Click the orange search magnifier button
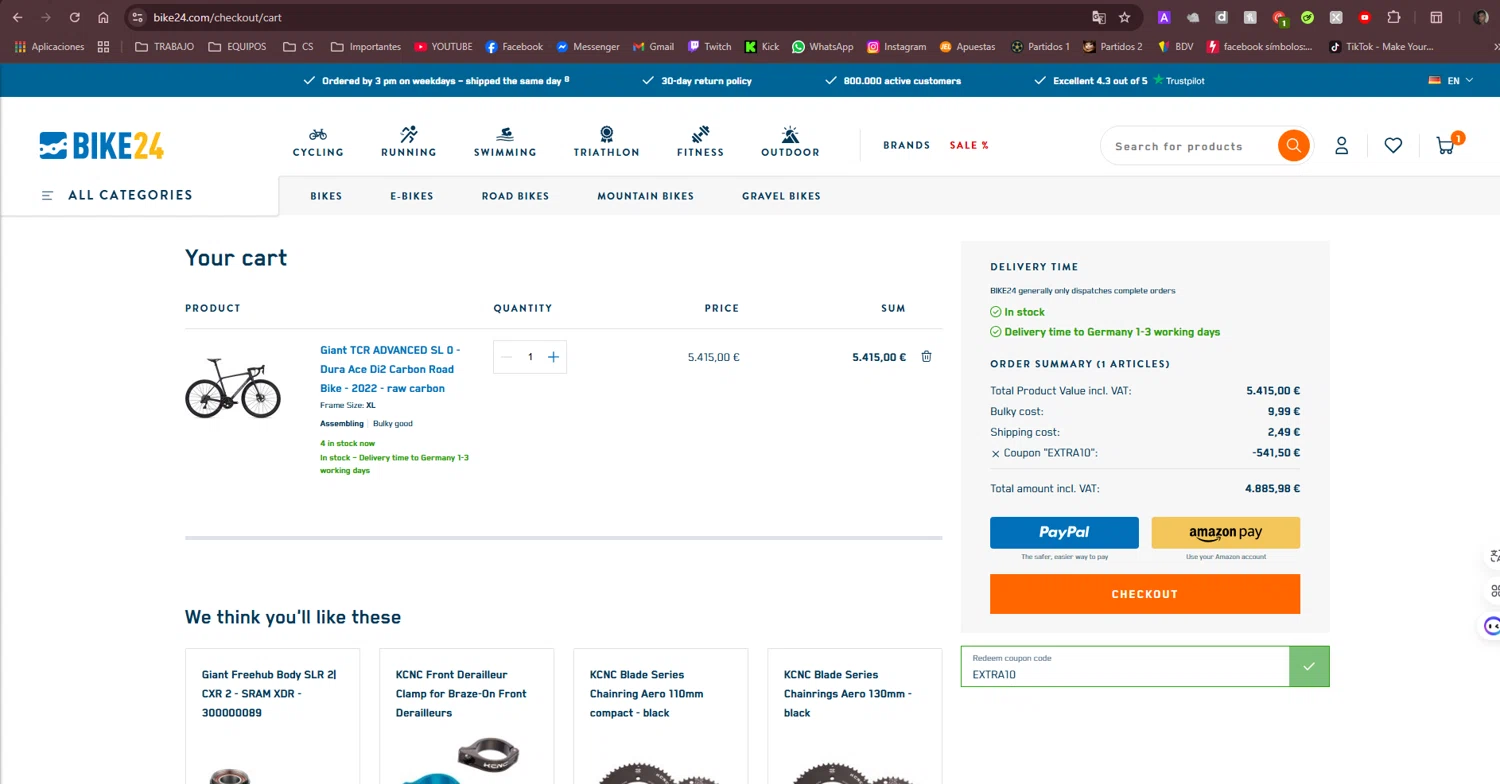This screenshot has width=1500, height=784. coord(1294,146)
